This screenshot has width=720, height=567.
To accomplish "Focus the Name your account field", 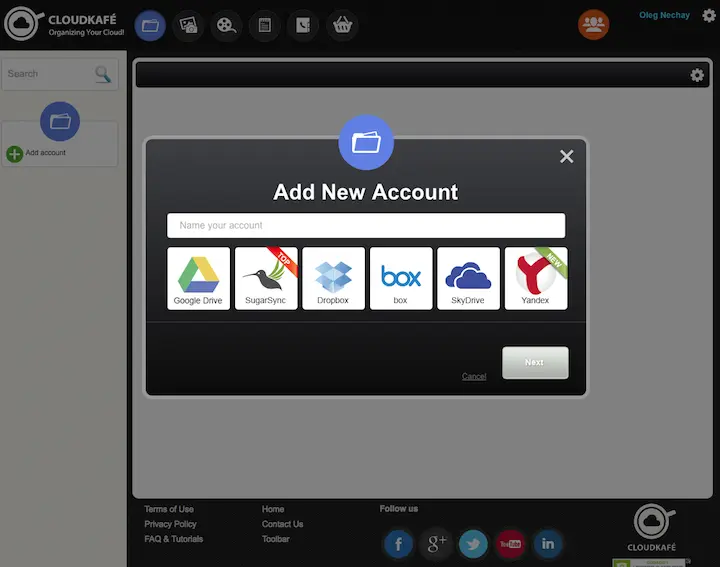I will coord(366,225).
